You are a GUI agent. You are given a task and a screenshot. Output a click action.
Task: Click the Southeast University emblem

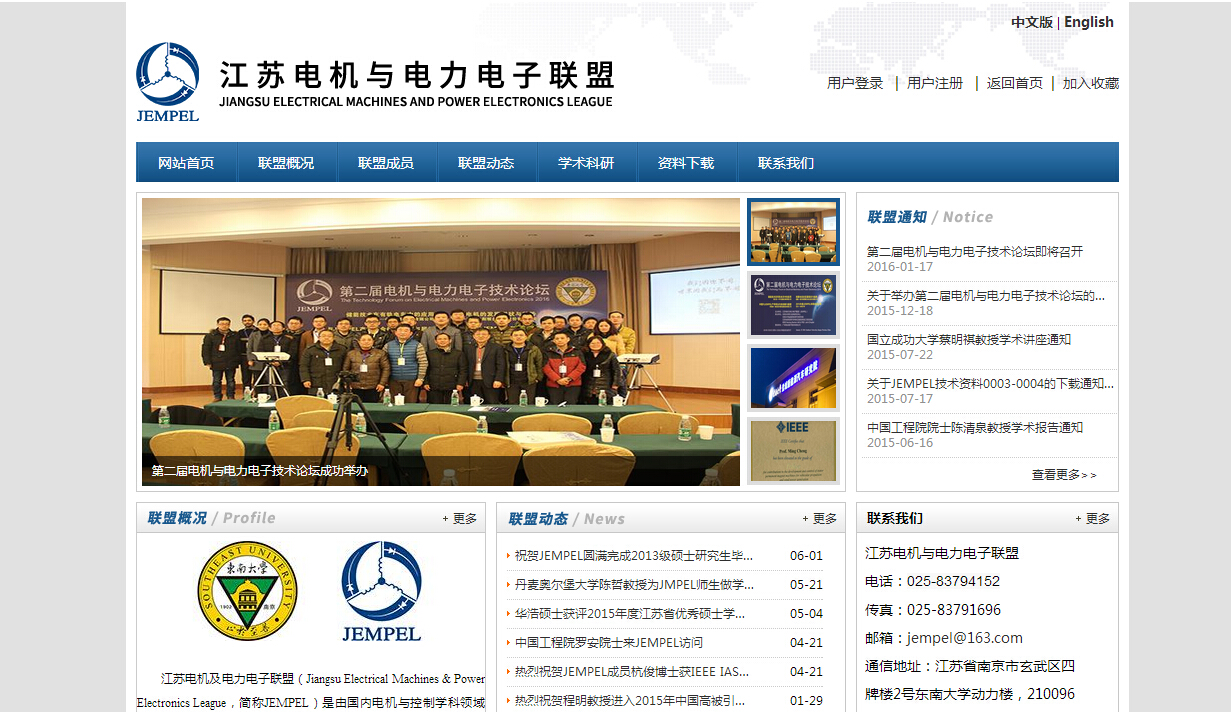pyautogui.click(x=247, y=591)
